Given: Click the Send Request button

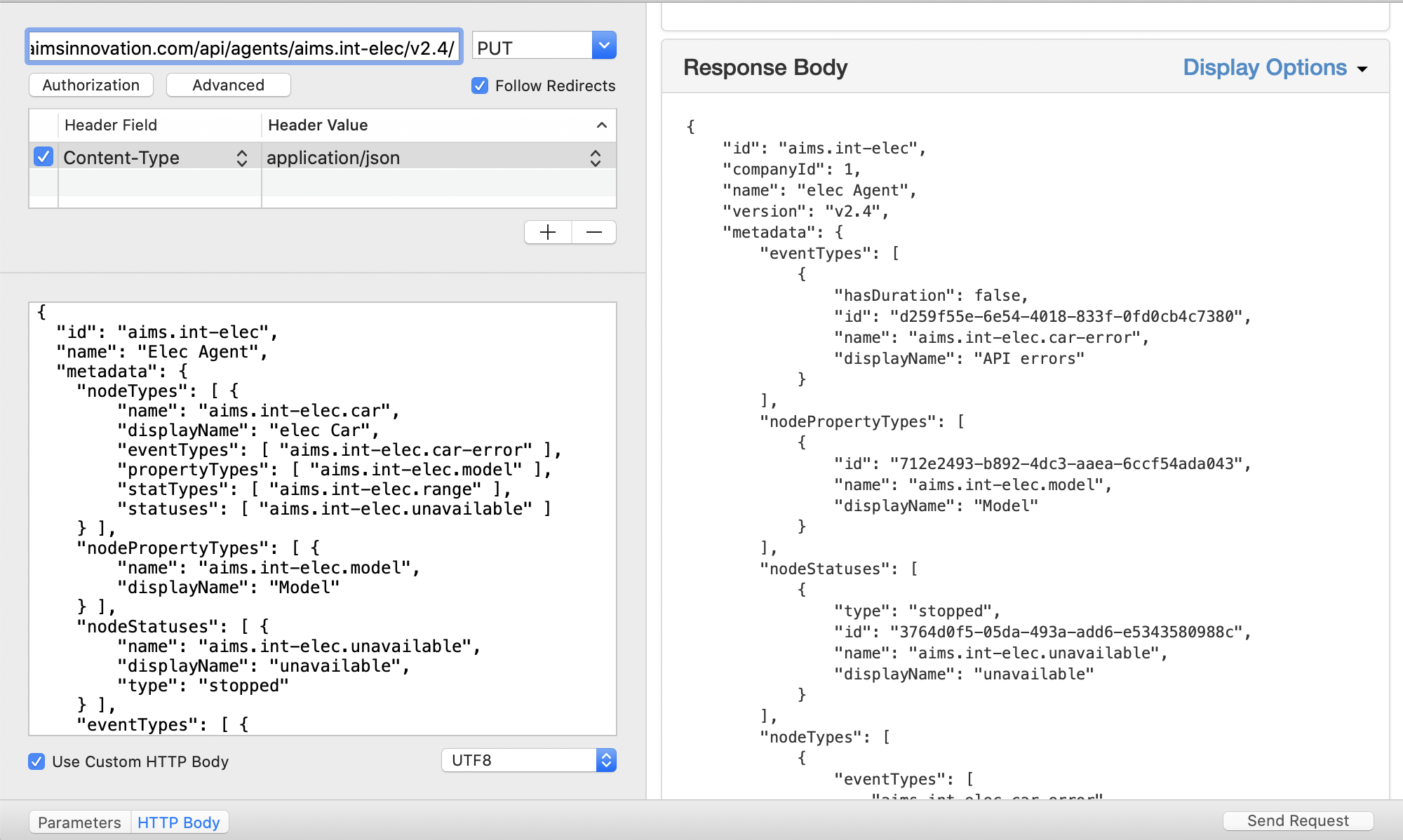Looking at the screenshot, I should pos(1298,821).
